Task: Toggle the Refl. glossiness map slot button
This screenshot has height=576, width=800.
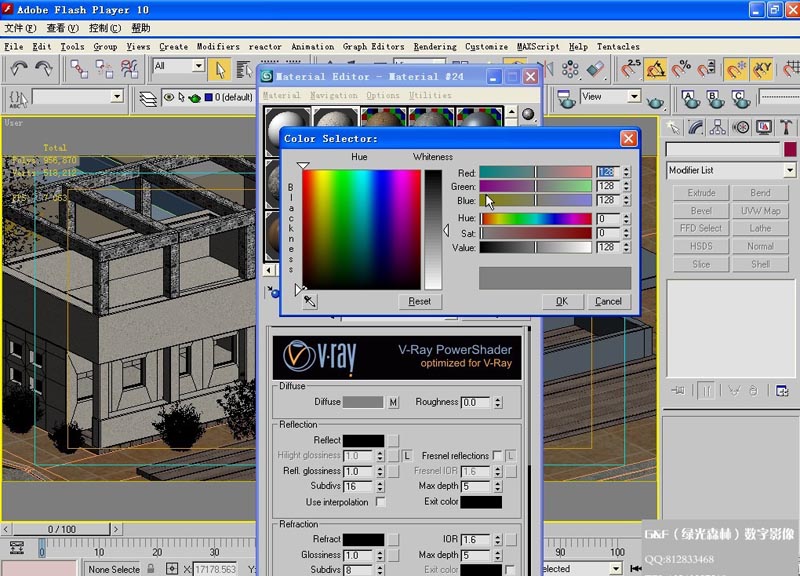Action: [x=393, y=471]
